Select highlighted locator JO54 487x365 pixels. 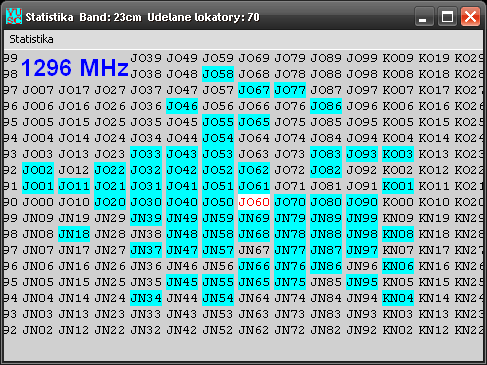click(218, 138)
